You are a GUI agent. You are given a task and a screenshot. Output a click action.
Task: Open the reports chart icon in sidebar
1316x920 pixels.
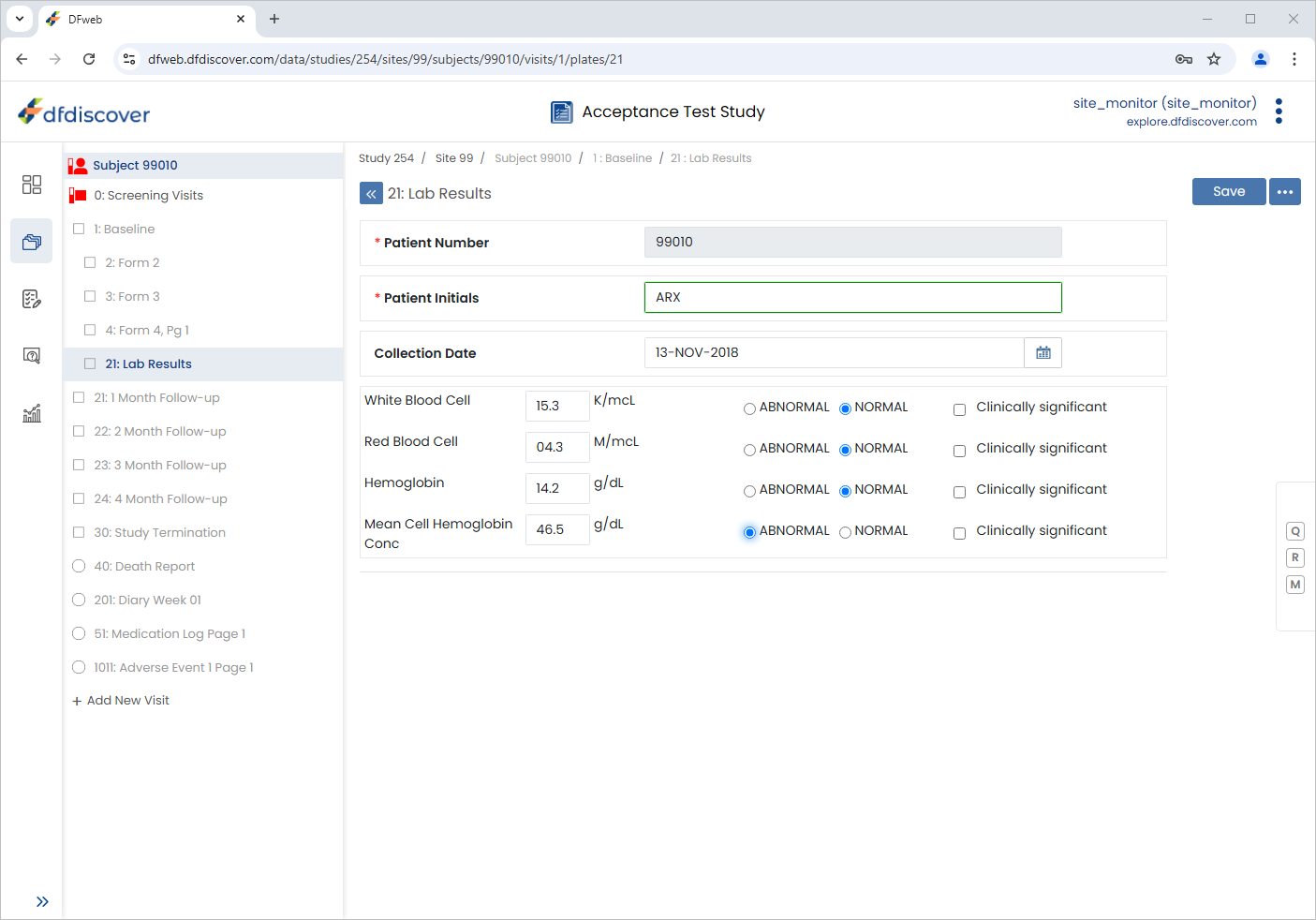[32, 413]
